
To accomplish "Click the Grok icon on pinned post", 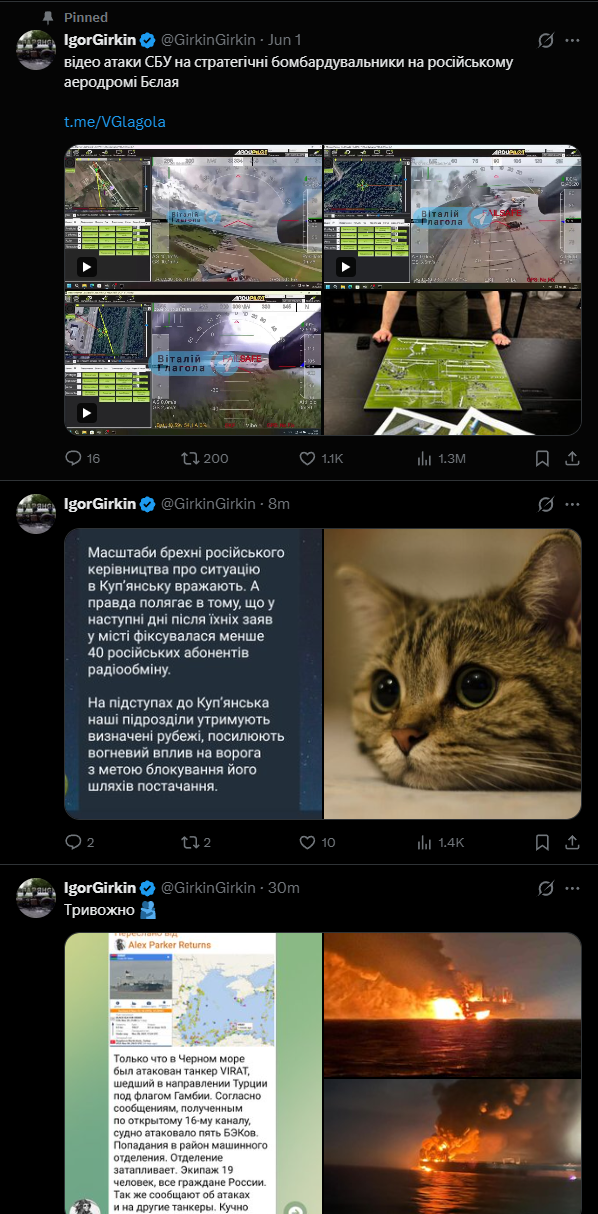I will (546, 40).
